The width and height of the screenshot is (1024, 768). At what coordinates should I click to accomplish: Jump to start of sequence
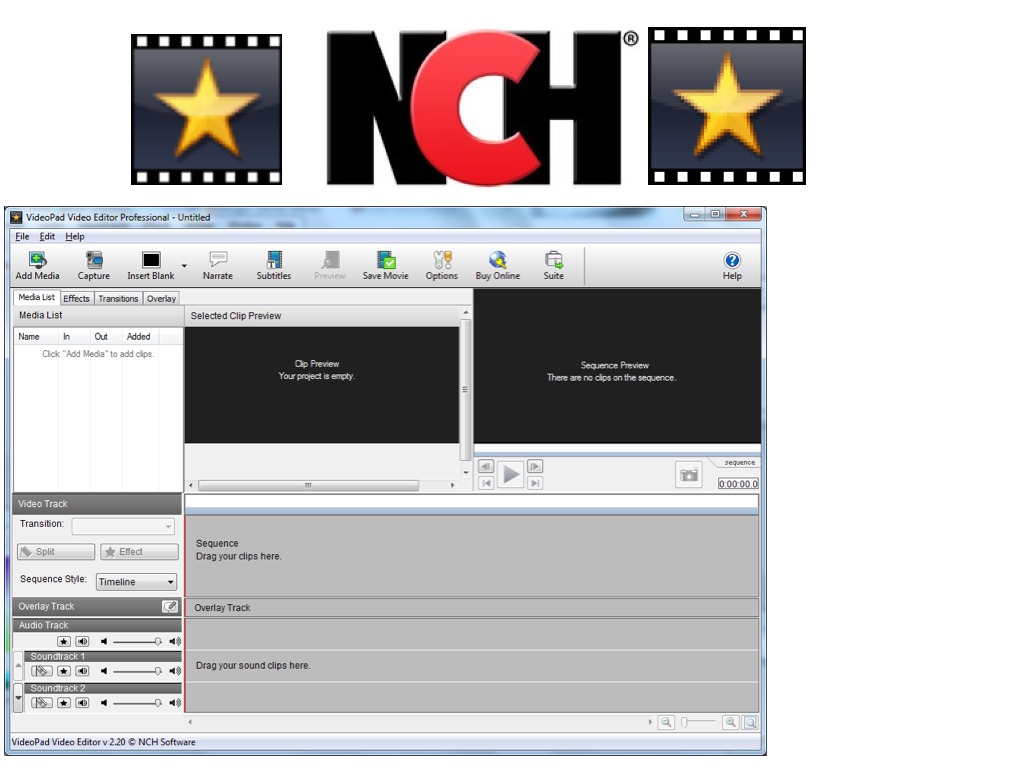point(486,483)
